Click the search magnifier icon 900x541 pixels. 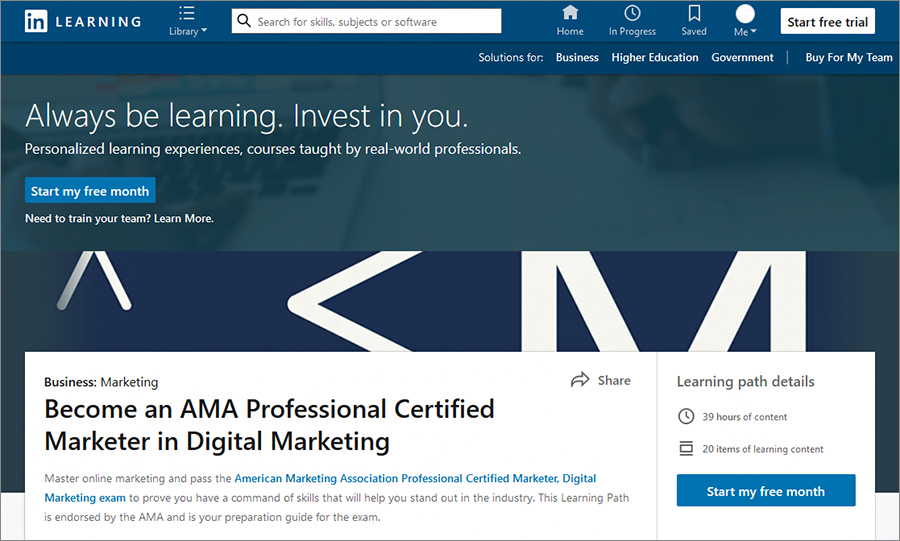(244, 21)
